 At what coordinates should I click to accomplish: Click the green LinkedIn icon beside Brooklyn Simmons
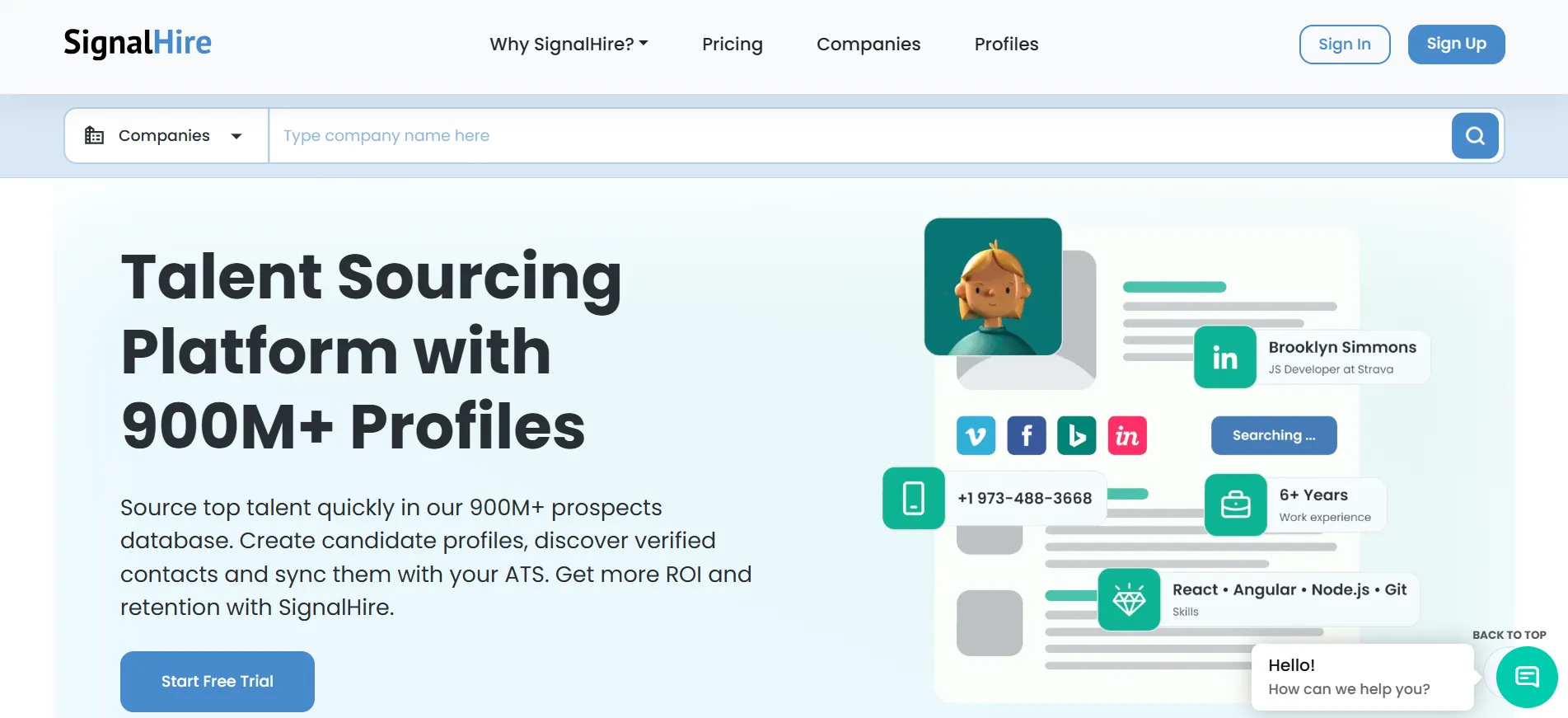point(1225,358)
